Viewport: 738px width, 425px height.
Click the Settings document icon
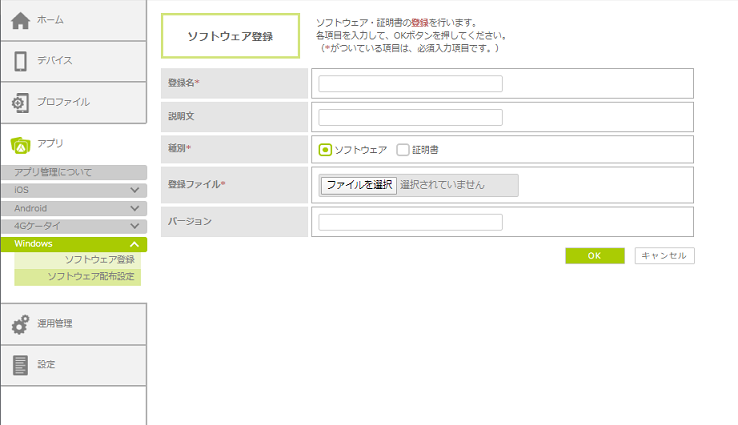point(20,365)
